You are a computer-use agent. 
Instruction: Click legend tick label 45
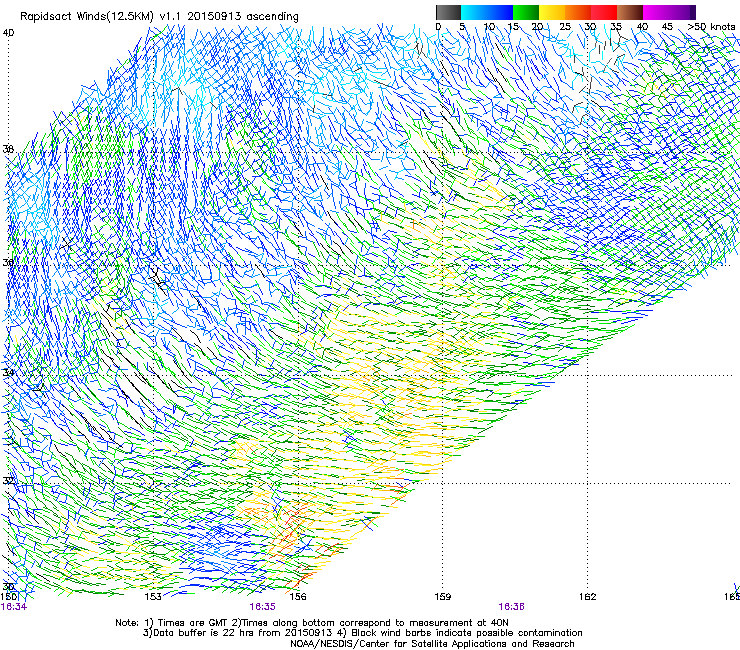(667, 26)
